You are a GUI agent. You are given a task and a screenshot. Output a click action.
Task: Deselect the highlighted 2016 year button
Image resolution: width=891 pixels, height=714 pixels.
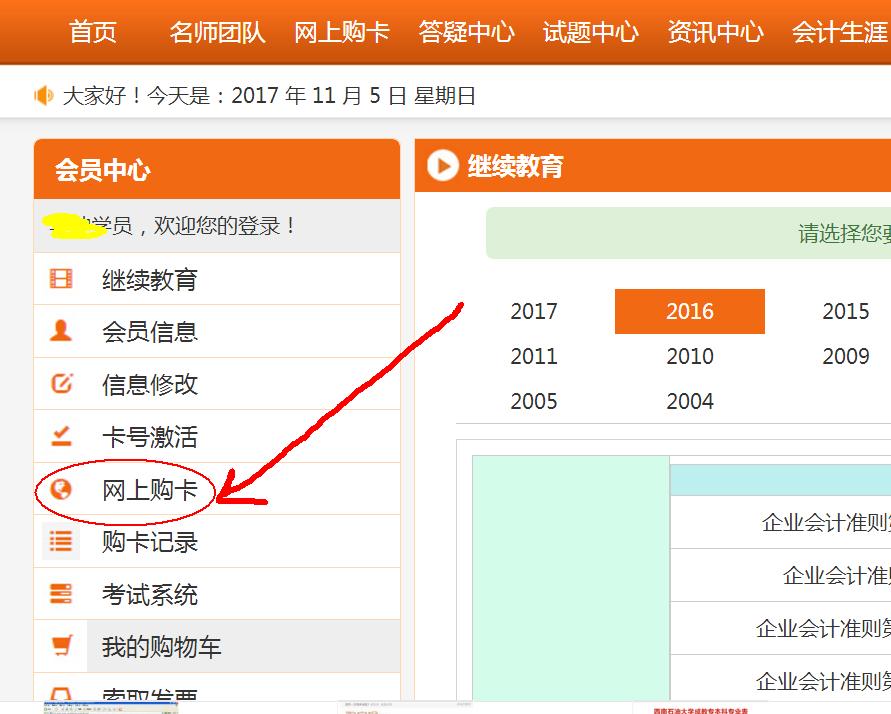(x=689, y=311)
